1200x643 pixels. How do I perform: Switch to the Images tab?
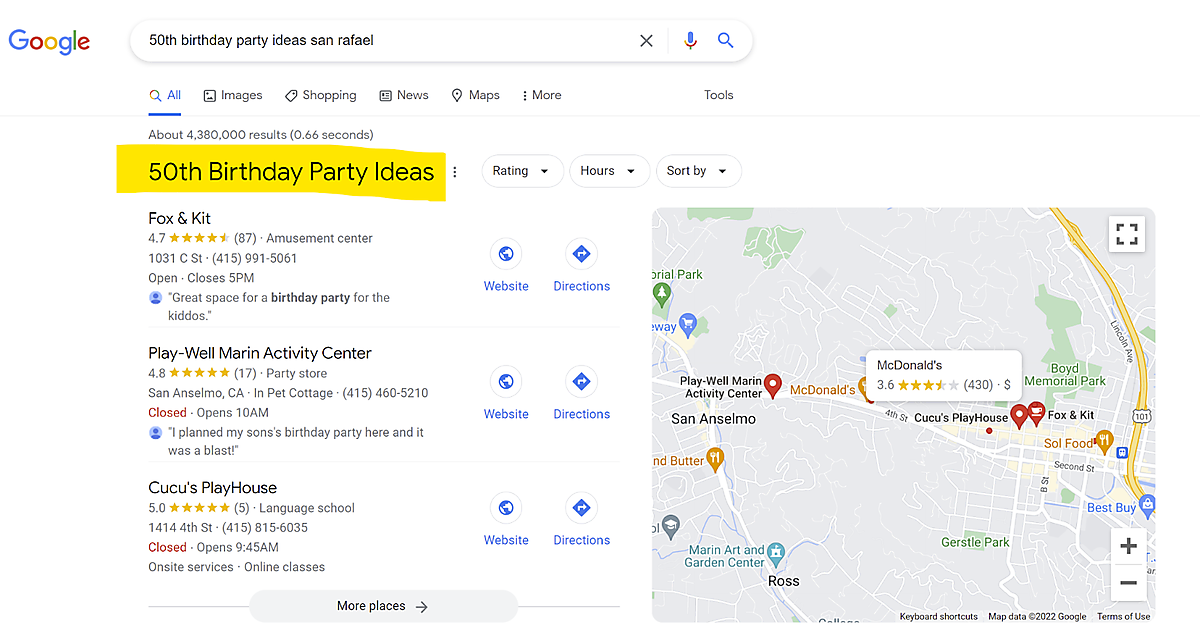(x=232, y=95)
